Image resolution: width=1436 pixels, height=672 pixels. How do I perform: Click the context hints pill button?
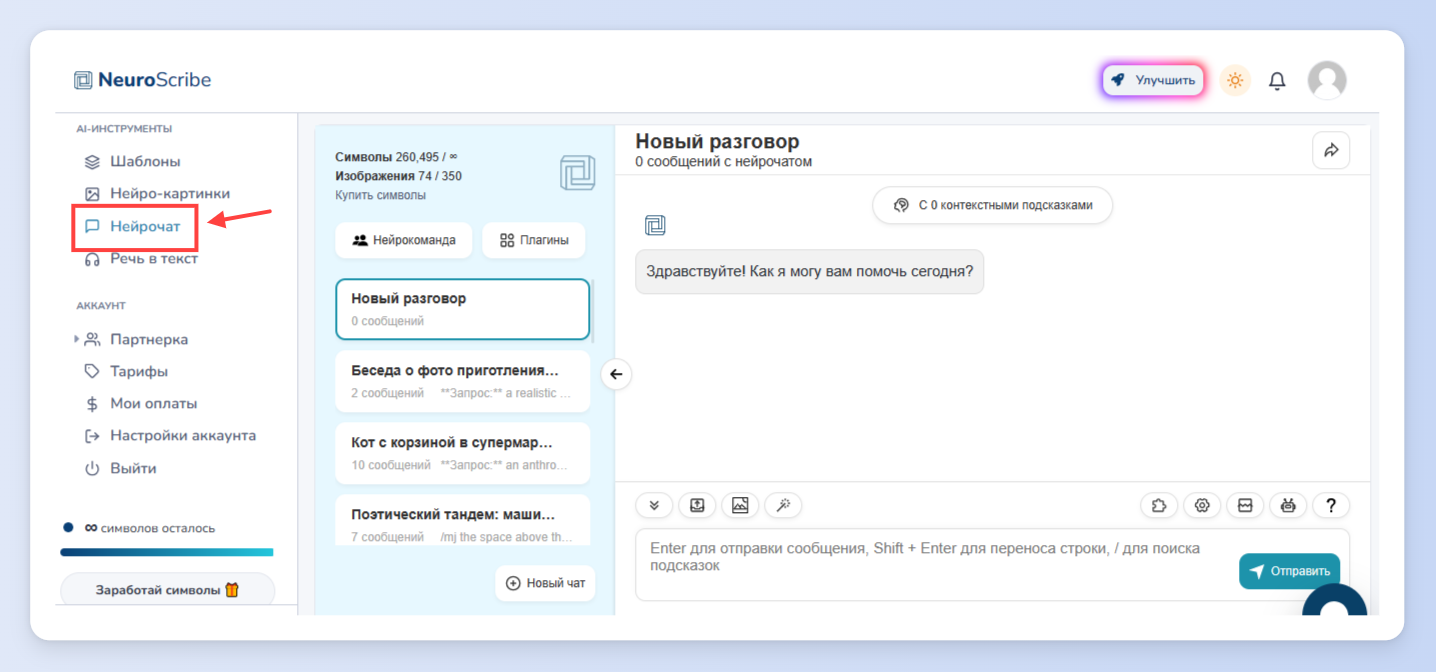[992, 205]
